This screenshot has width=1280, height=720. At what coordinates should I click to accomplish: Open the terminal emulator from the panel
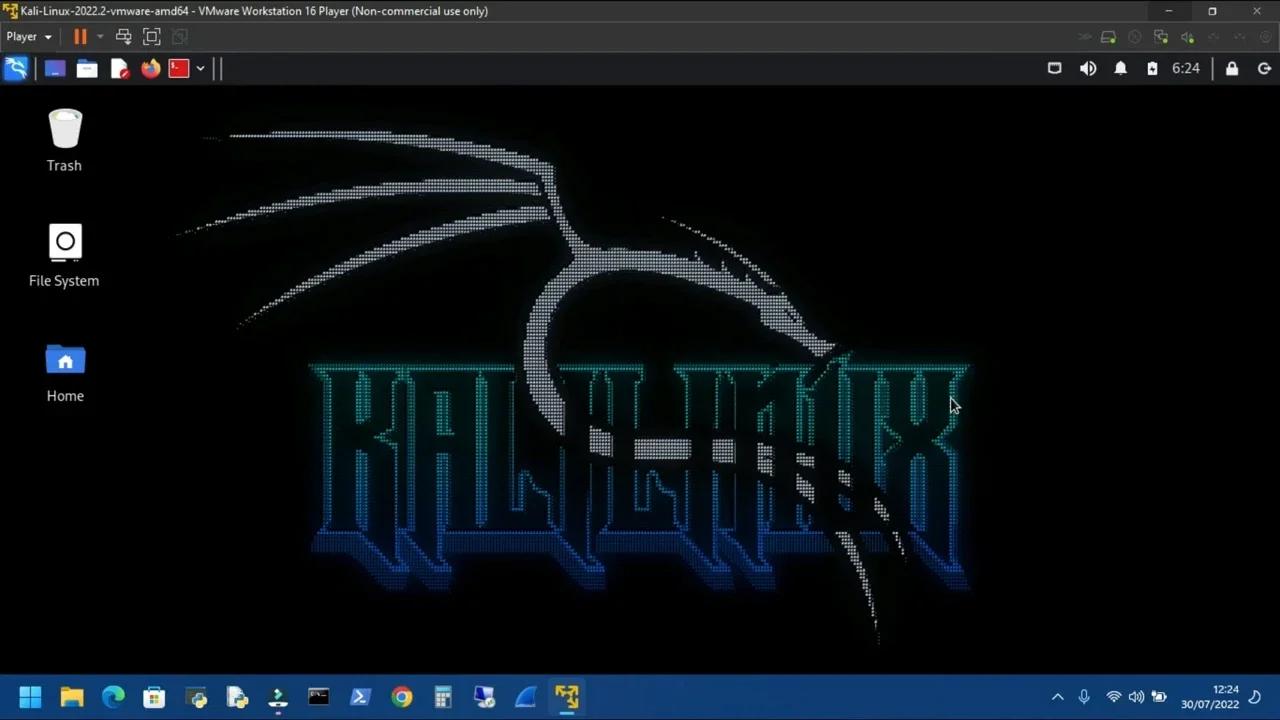point(178,68)
